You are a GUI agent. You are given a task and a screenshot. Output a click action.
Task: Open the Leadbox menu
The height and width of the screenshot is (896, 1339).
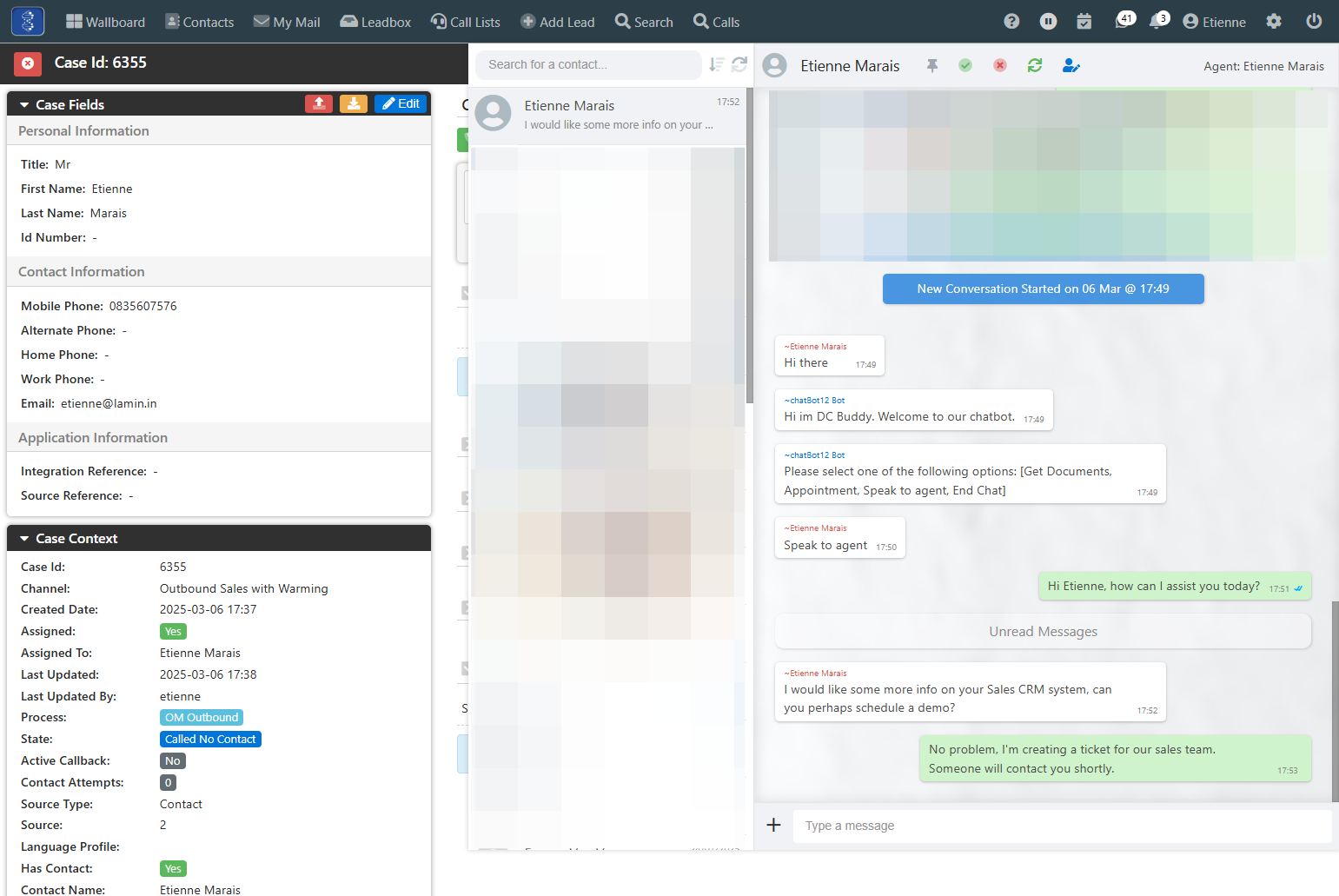[375, 22]
